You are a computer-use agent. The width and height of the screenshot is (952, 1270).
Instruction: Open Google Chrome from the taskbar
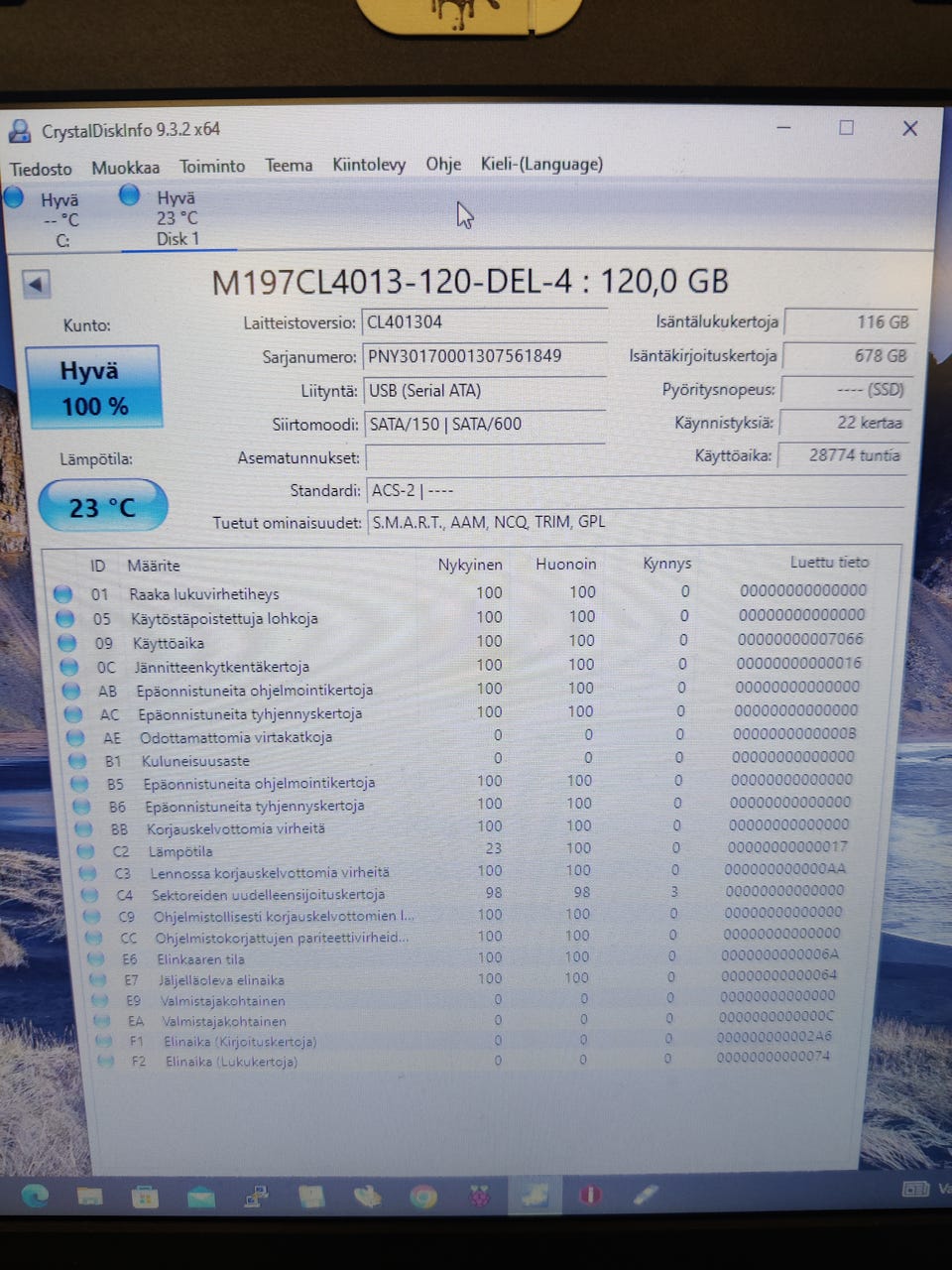click(423, 1197)
